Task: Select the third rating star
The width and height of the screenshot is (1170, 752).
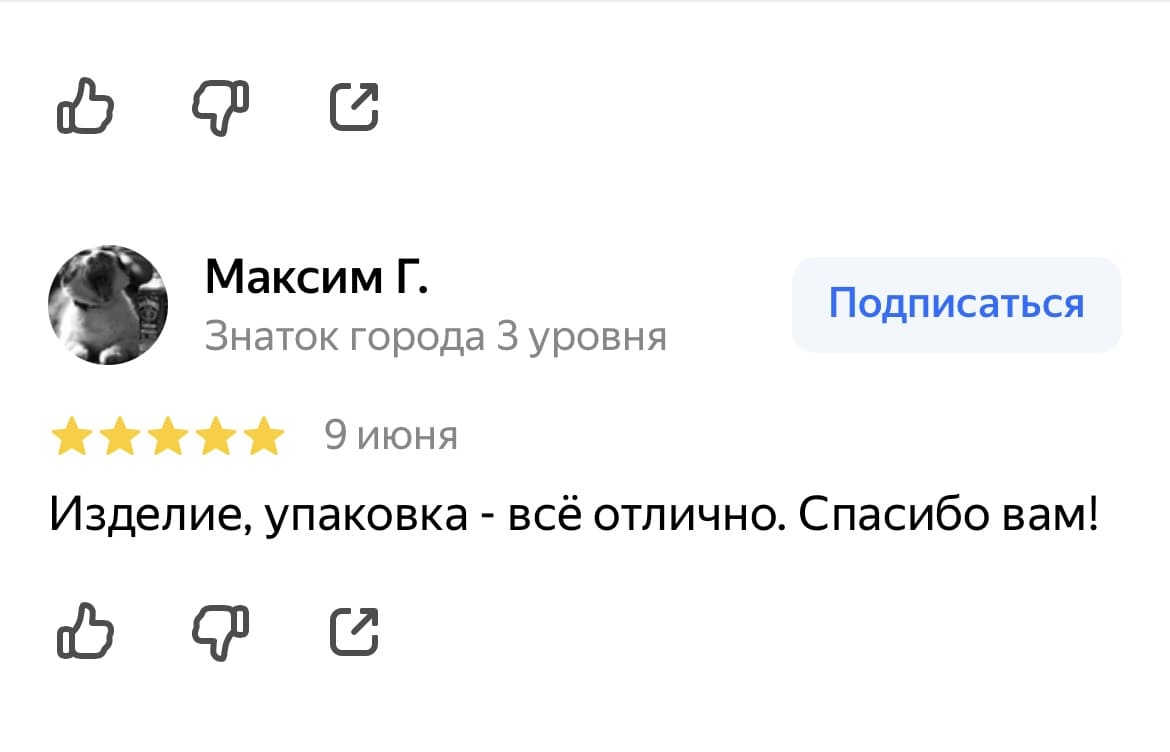Action: point(167,437)
